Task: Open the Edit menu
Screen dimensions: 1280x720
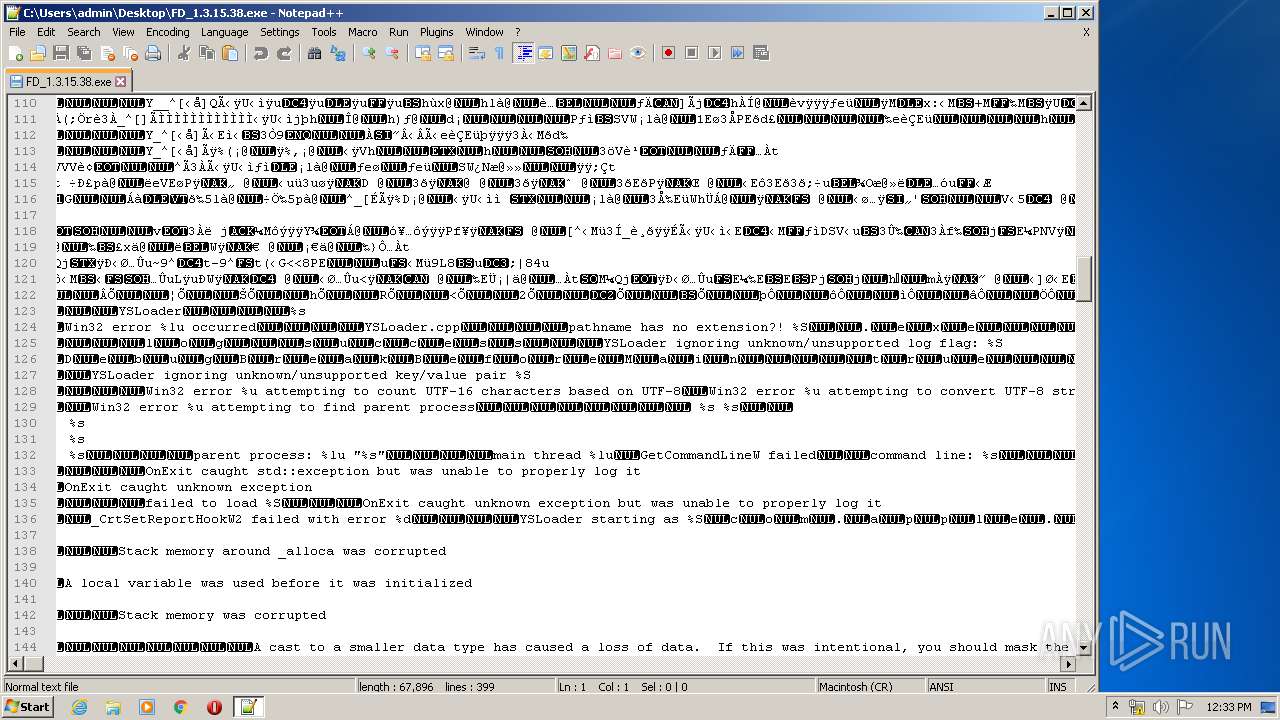Action: [46, 32]
